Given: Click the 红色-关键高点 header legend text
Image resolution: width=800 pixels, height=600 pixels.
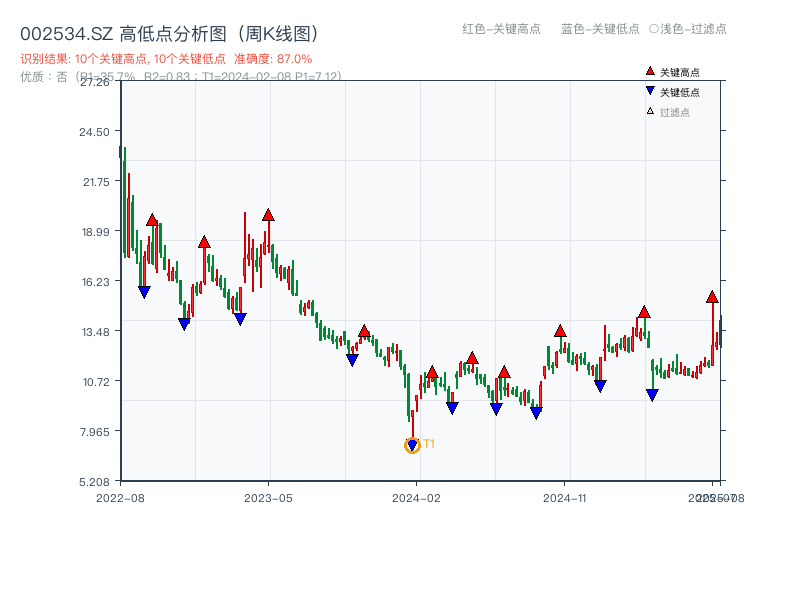Looking at the screenshot, I should (501, 29).
